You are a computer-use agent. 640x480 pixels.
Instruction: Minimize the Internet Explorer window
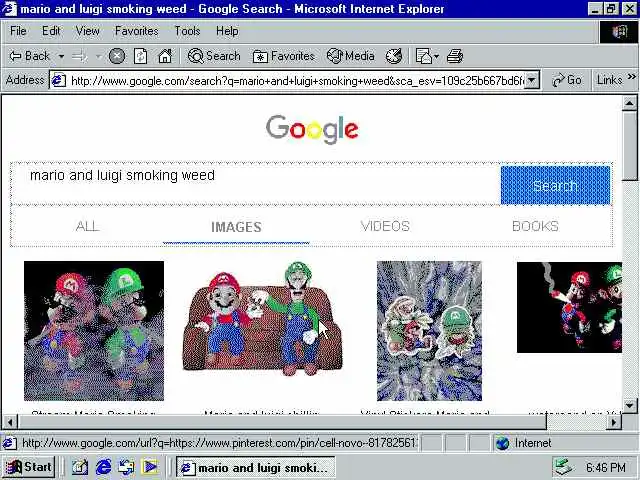(595, 9)
